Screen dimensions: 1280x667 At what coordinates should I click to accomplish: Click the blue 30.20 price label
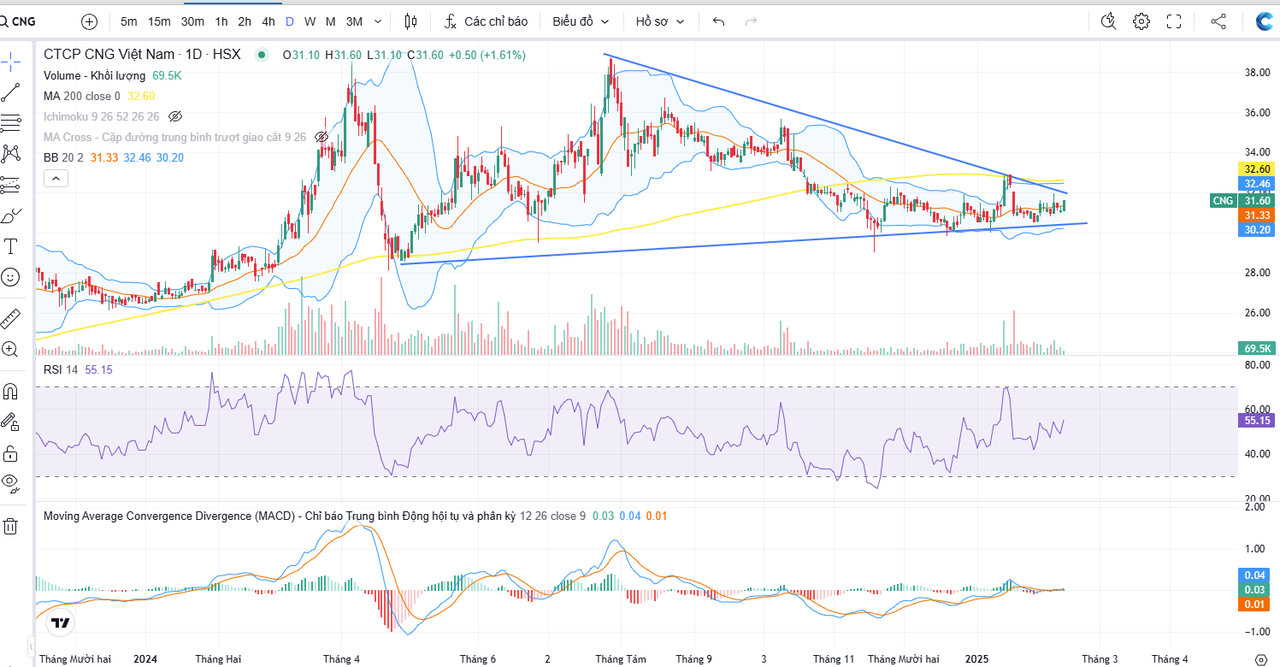(x=1257, y=230)
